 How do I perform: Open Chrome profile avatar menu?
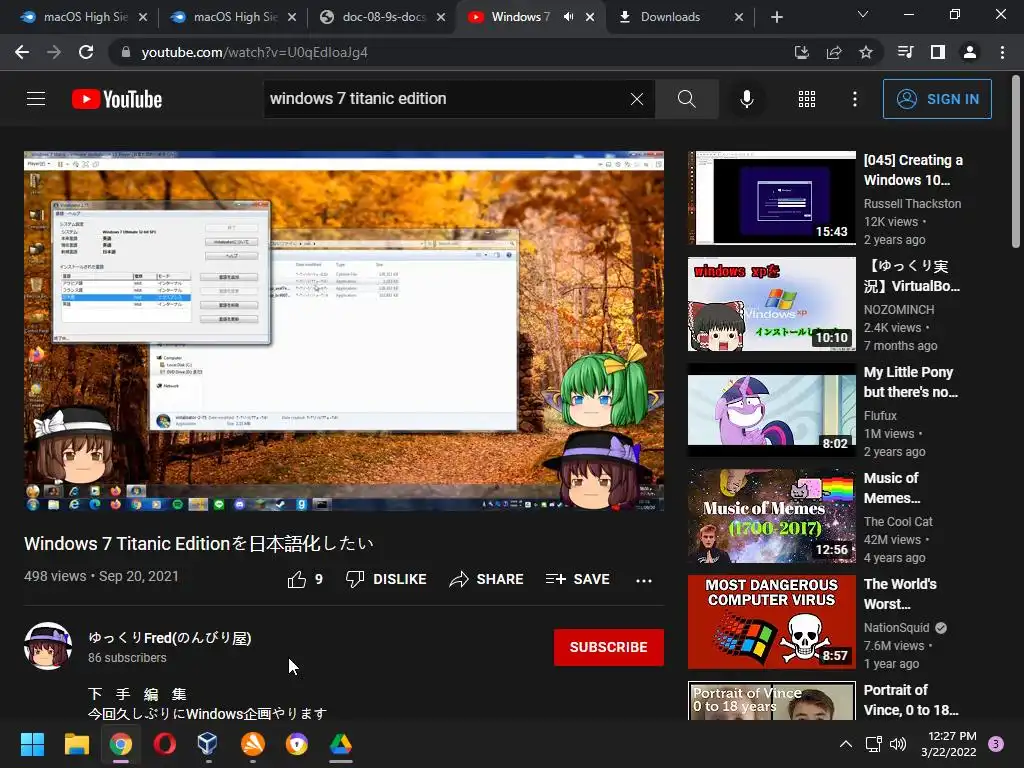pyautogui.click(x=970, y=52)
